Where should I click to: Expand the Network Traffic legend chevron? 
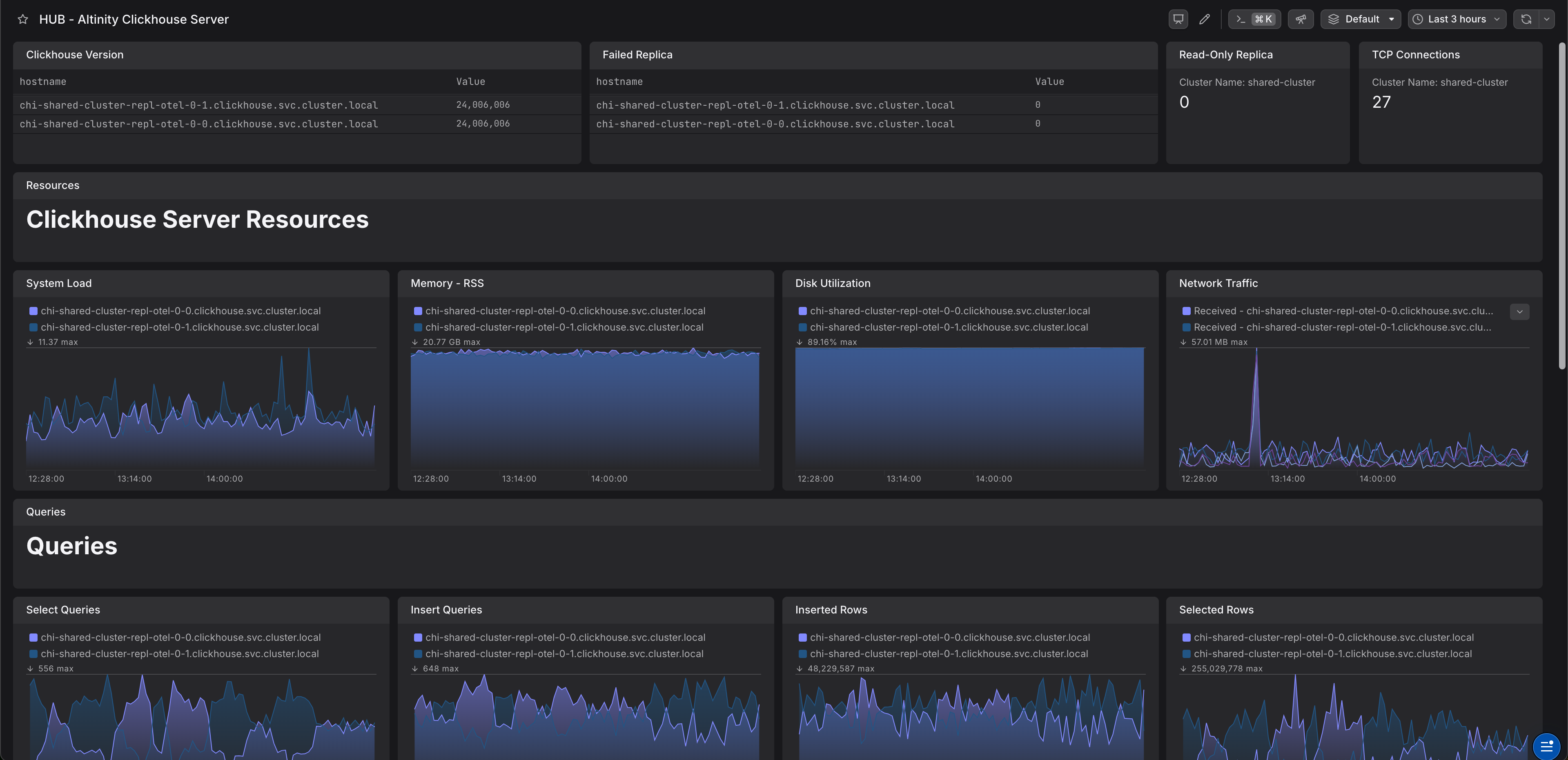point(1519,311)
